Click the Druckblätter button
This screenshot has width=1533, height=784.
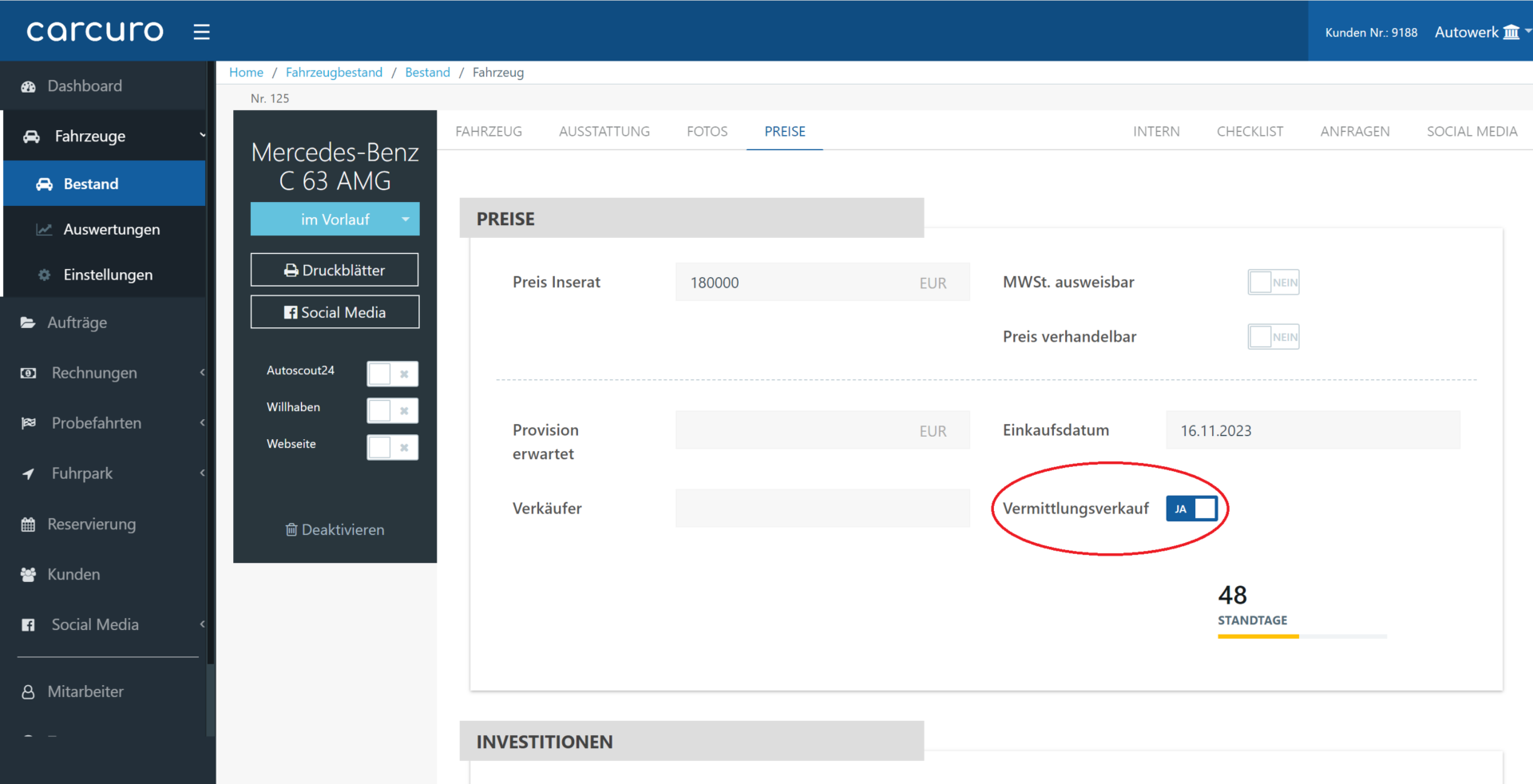click(335, 270)
